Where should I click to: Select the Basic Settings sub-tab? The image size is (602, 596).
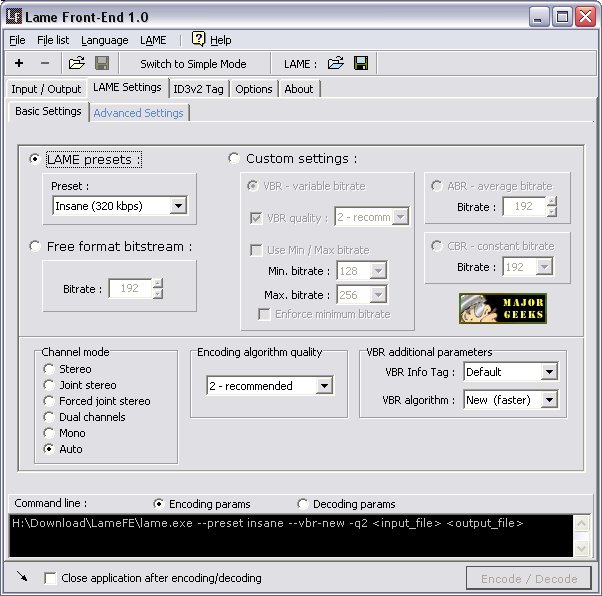tap(48, 111)
